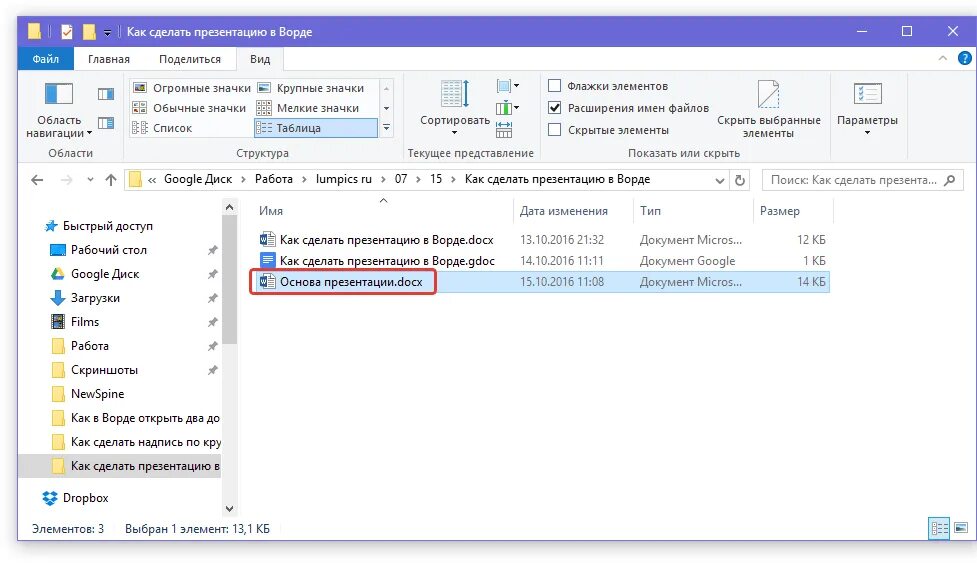Viewport: 977px width, 563px height.
Task: Open Рабочий стол in navigation pane
Action: pos(108,250)
